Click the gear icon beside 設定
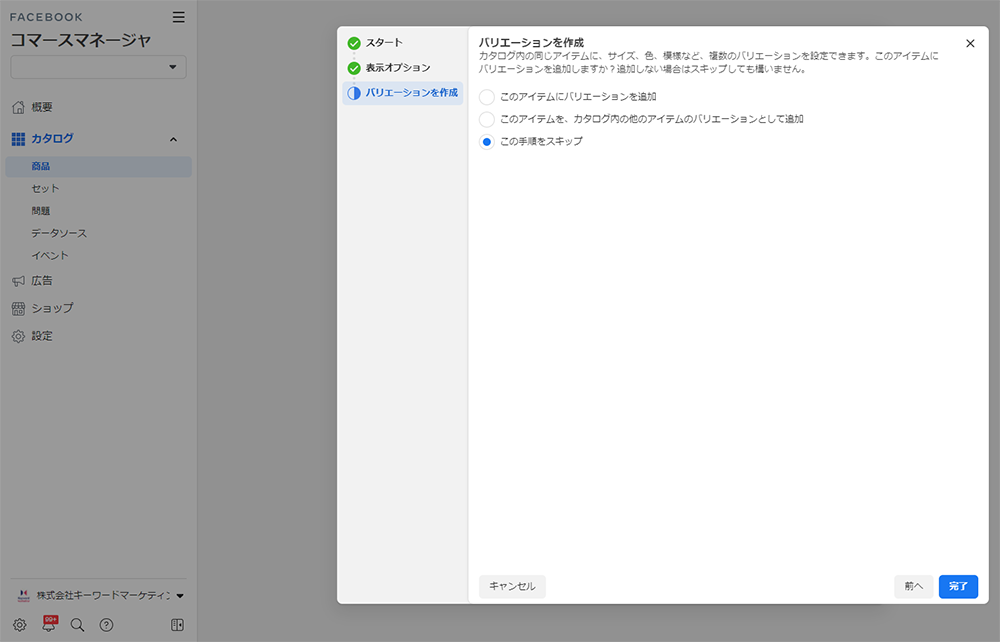 (x=18, y=336)
